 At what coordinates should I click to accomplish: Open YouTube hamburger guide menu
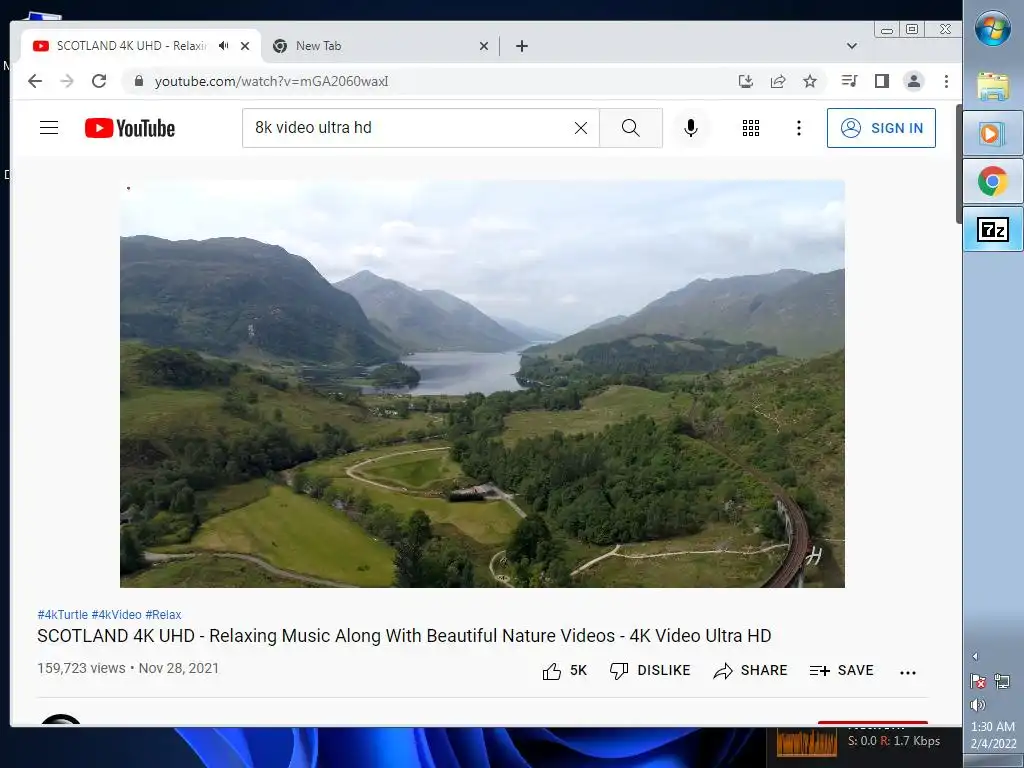click(49, 127)
